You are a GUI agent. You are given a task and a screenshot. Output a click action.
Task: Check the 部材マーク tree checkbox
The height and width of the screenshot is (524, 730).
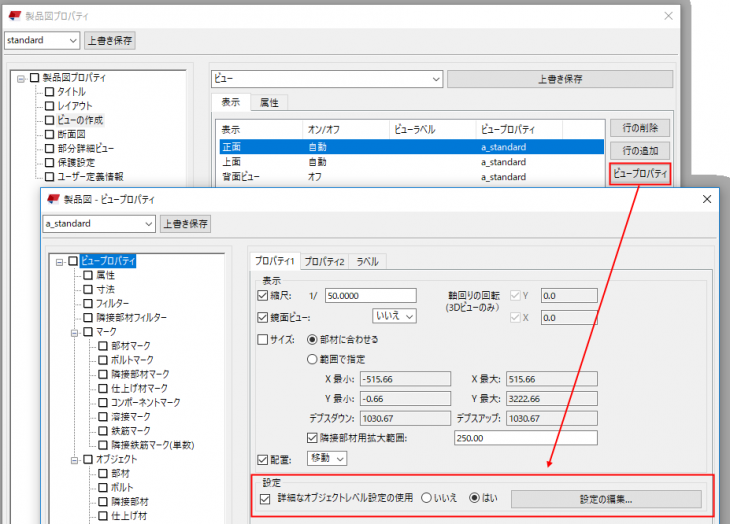[103, 346]
